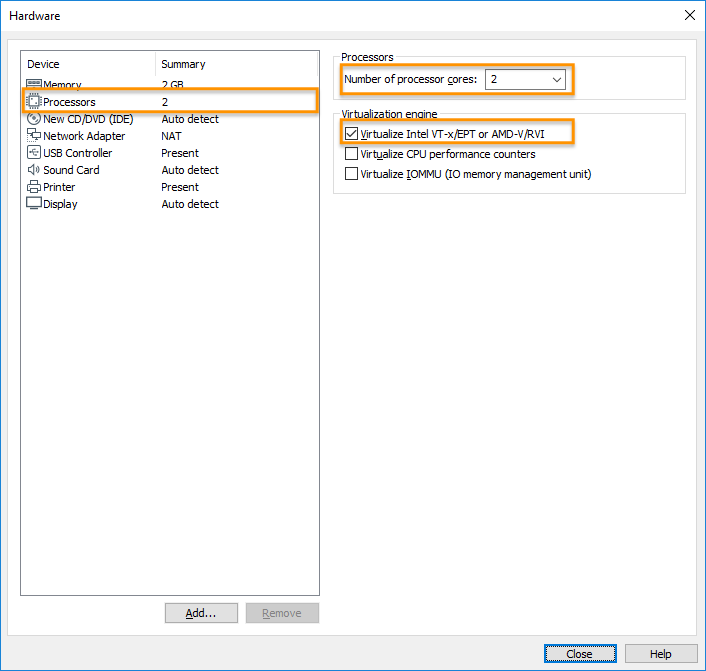706x671 pixels.
Task: Enable Virtualize IOMMU checkbox
Action: point(351,173)
